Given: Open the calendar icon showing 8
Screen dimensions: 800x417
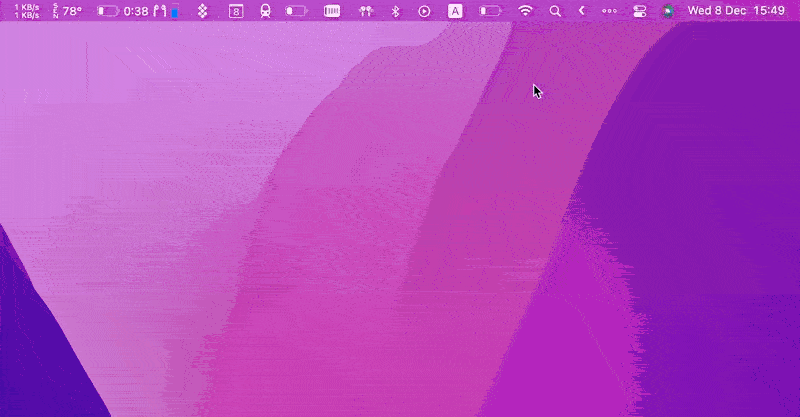Looking at the screenshot, I should [x=236, y=11].
